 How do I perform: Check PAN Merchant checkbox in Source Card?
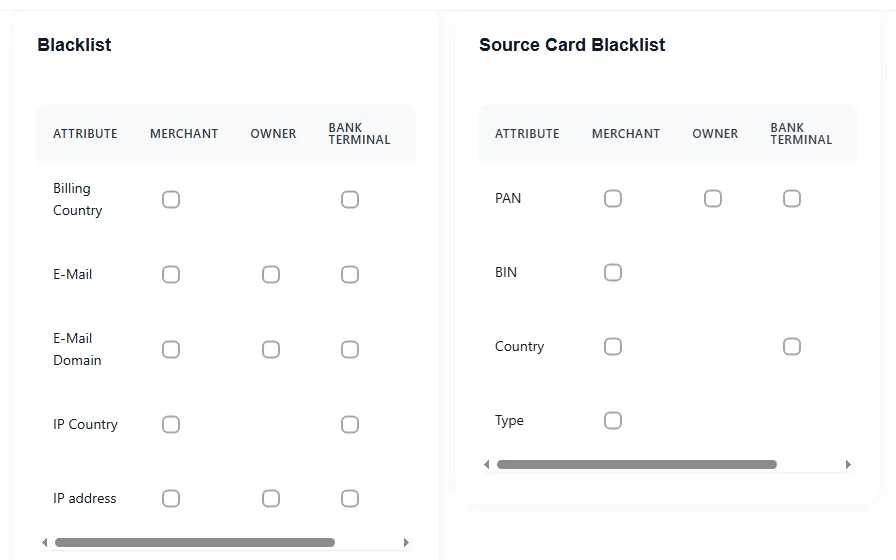[613, 198]
